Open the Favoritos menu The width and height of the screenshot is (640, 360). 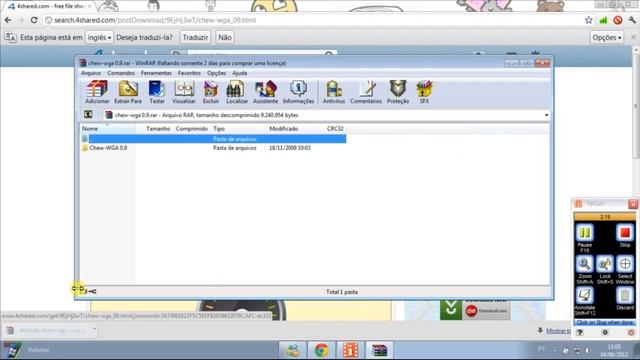click(x=189, y=73)
